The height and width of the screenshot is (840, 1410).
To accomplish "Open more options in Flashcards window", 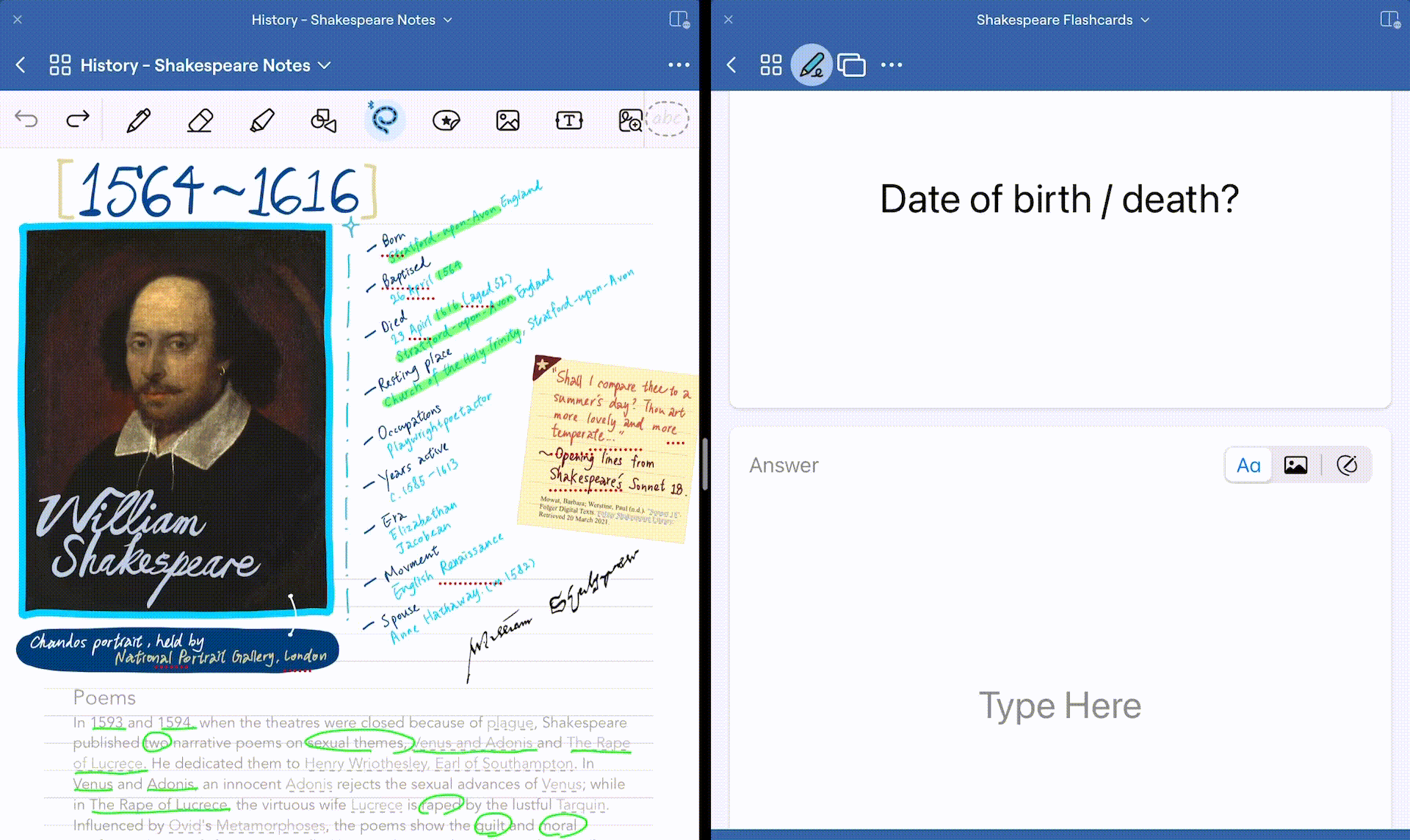I will (x=892, y=65).
